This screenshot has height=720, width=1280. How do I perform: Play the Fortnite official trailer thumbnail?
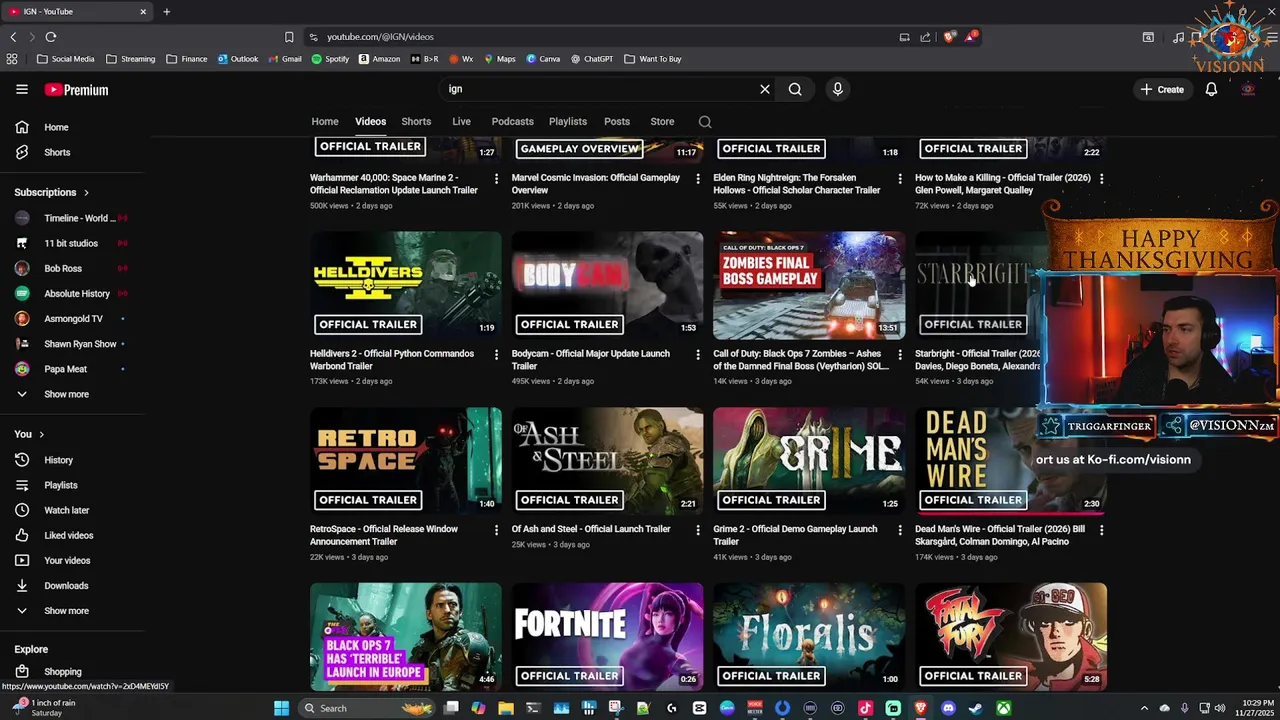click(x=607, y=637)
